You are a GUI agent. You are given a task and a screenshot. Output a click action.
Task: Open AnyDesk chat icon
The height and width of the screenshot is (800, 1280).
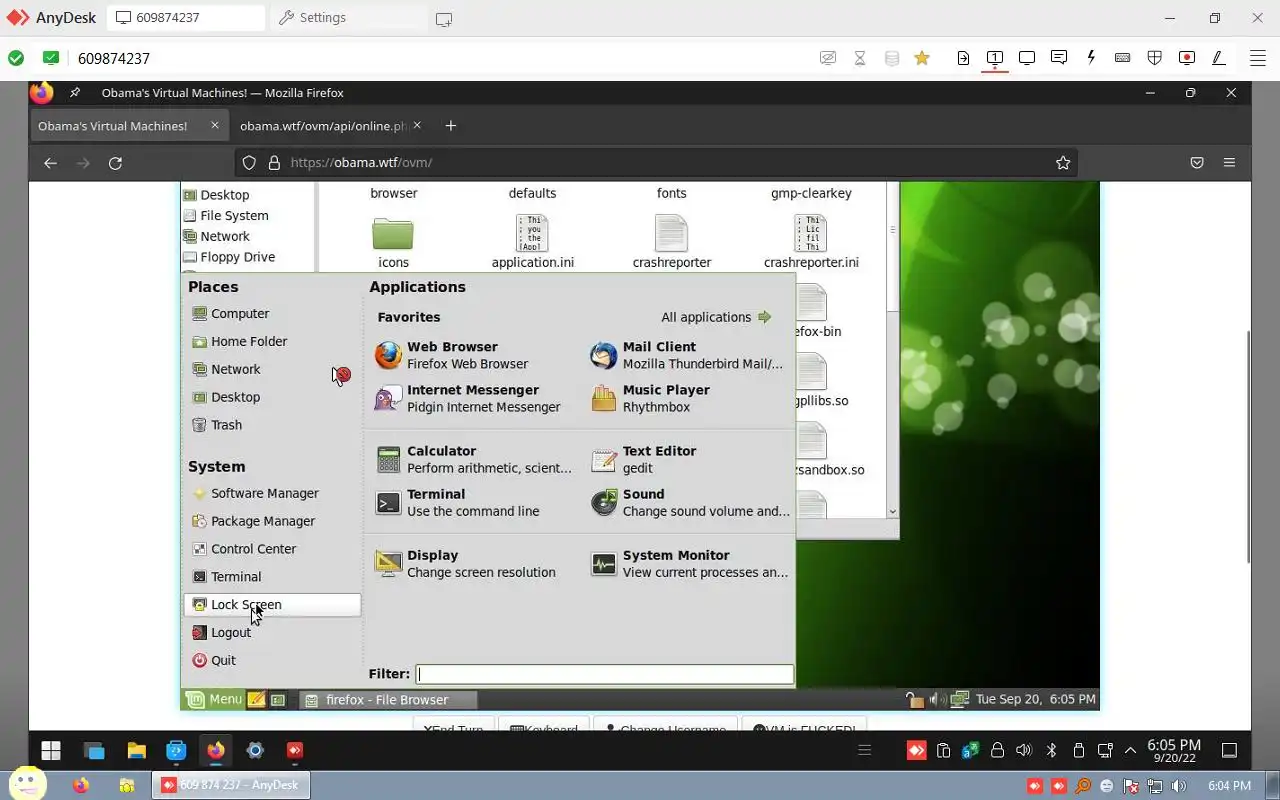pos(1059,58)
